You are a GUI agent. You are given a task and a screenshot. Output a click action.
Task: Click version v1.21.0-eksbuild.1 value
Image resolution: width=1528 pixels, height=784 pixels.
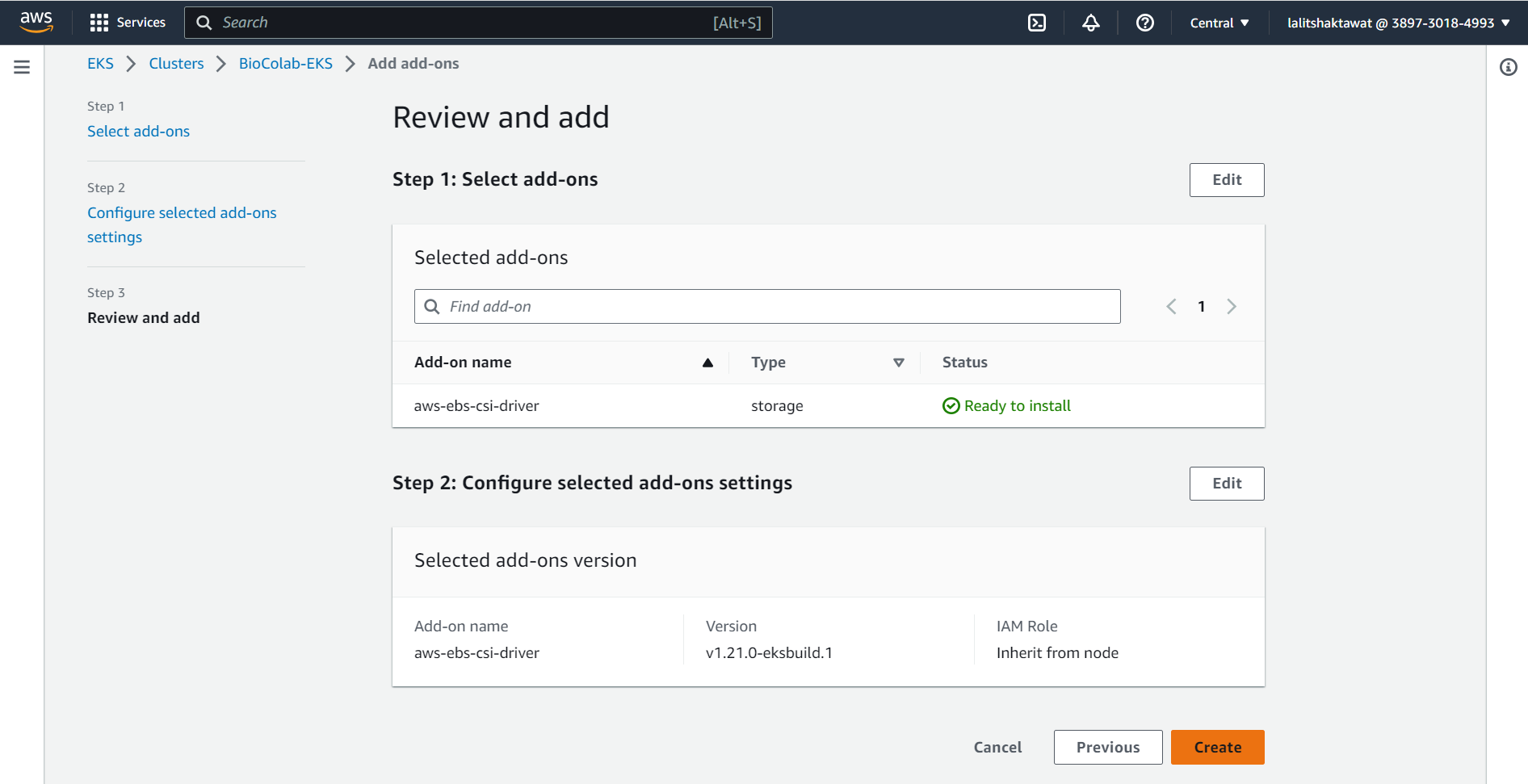(769, 653)
